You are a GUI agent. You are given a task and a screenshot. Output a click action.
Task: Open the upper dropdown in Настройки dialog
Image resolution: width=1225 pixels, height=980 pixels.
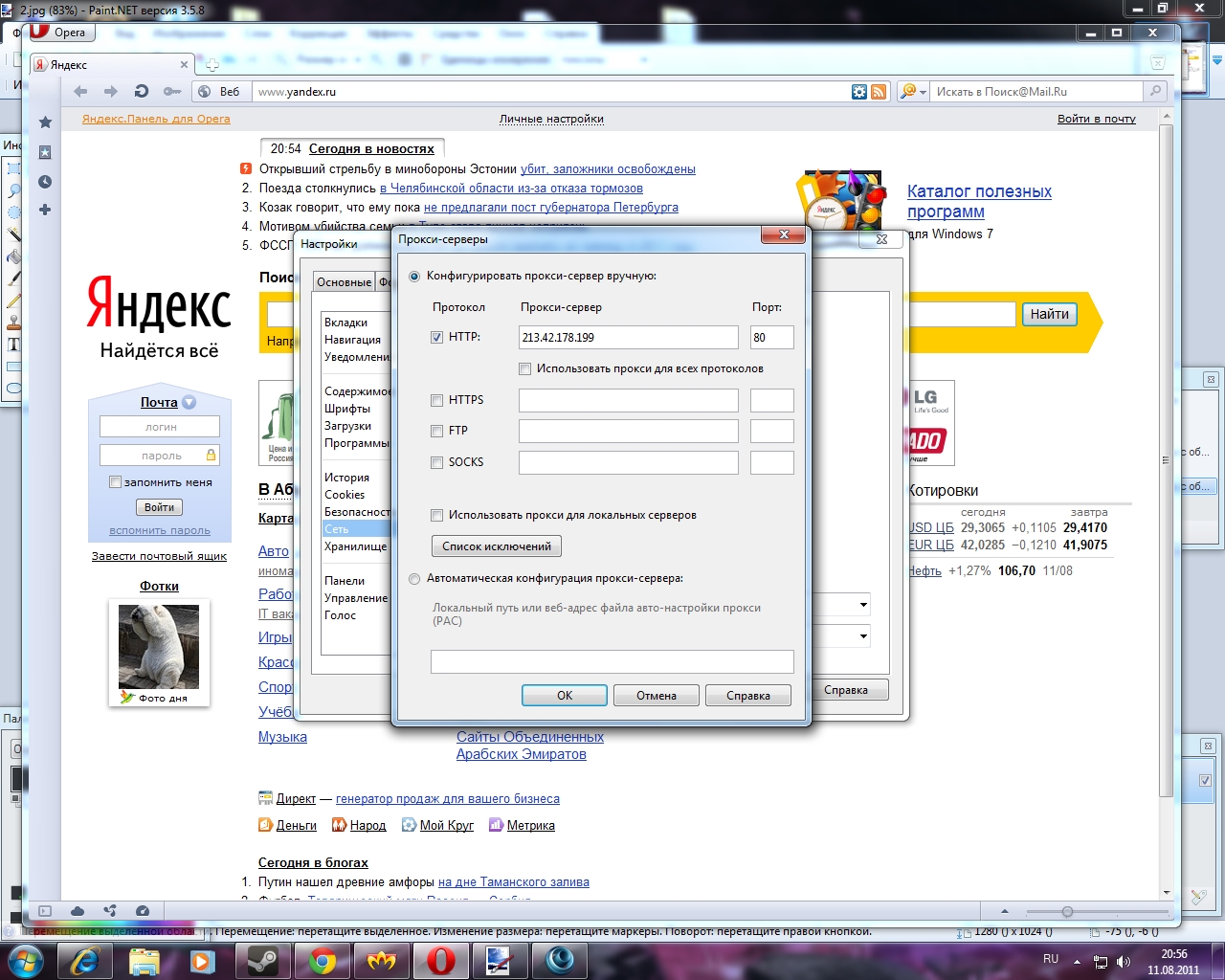point(863,605)
